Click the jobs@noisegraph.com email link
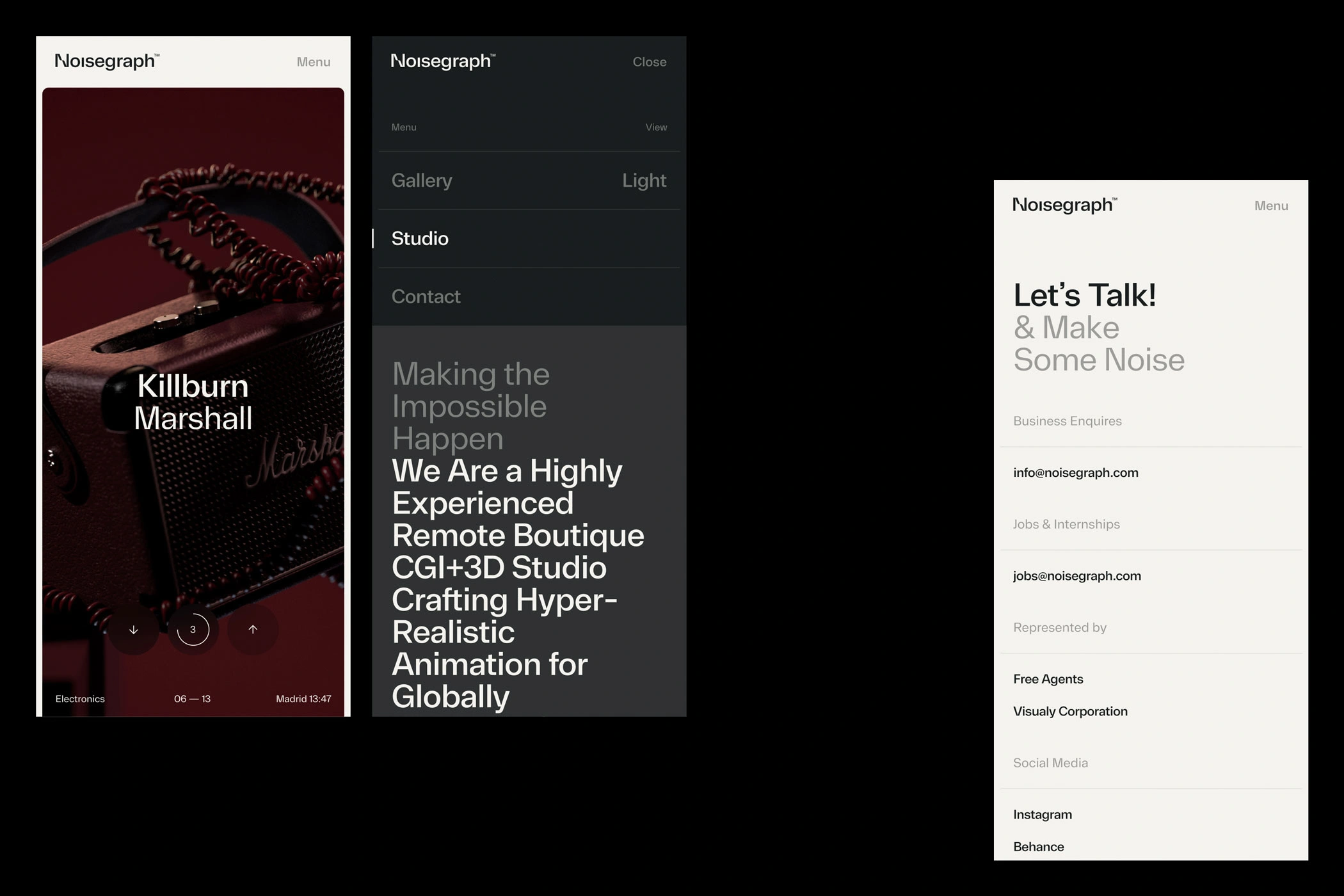 click(x=1076, y=576)
